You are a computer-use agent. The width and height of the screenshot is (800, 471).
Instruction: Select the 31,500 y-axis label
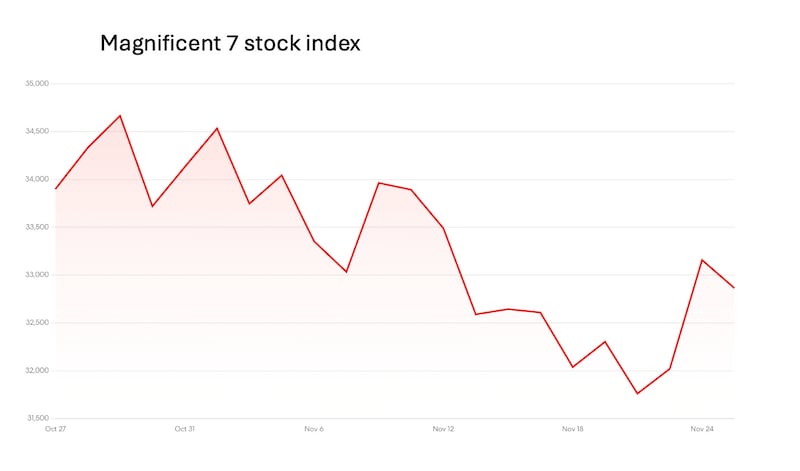point(37,418)
